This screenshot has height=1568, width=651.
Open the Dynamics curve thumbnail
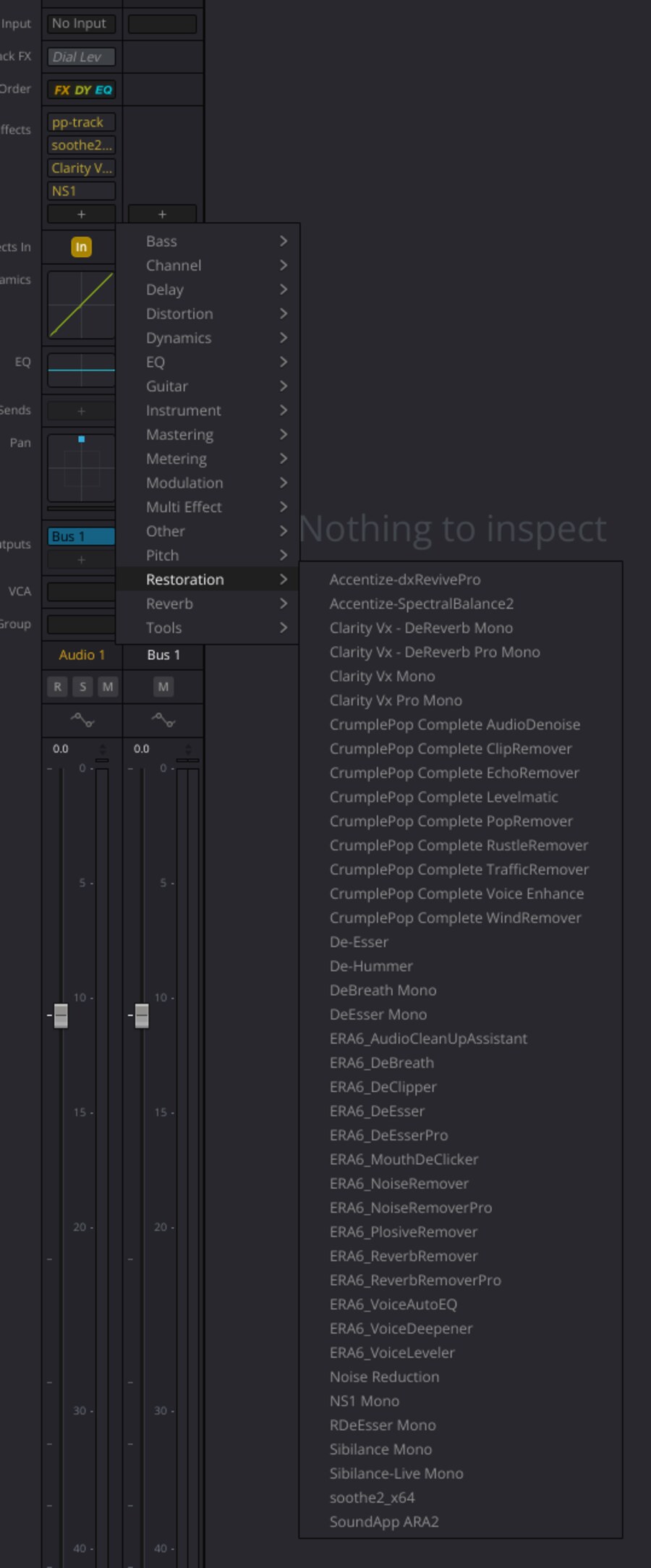81,305
